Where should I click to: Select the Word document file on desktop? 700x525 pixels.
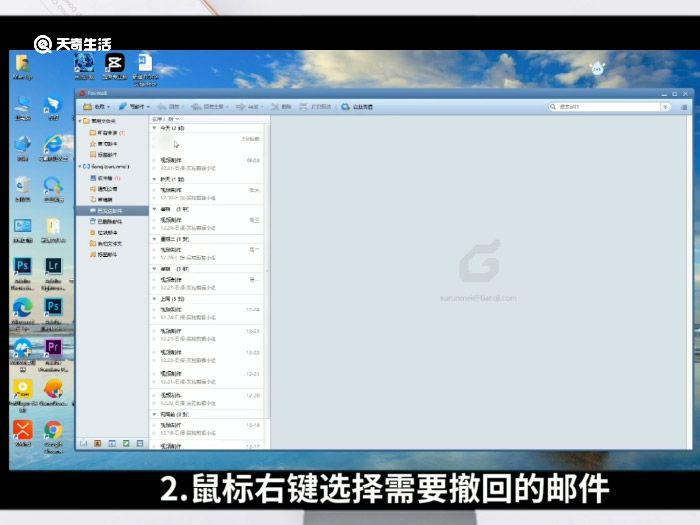145,69
